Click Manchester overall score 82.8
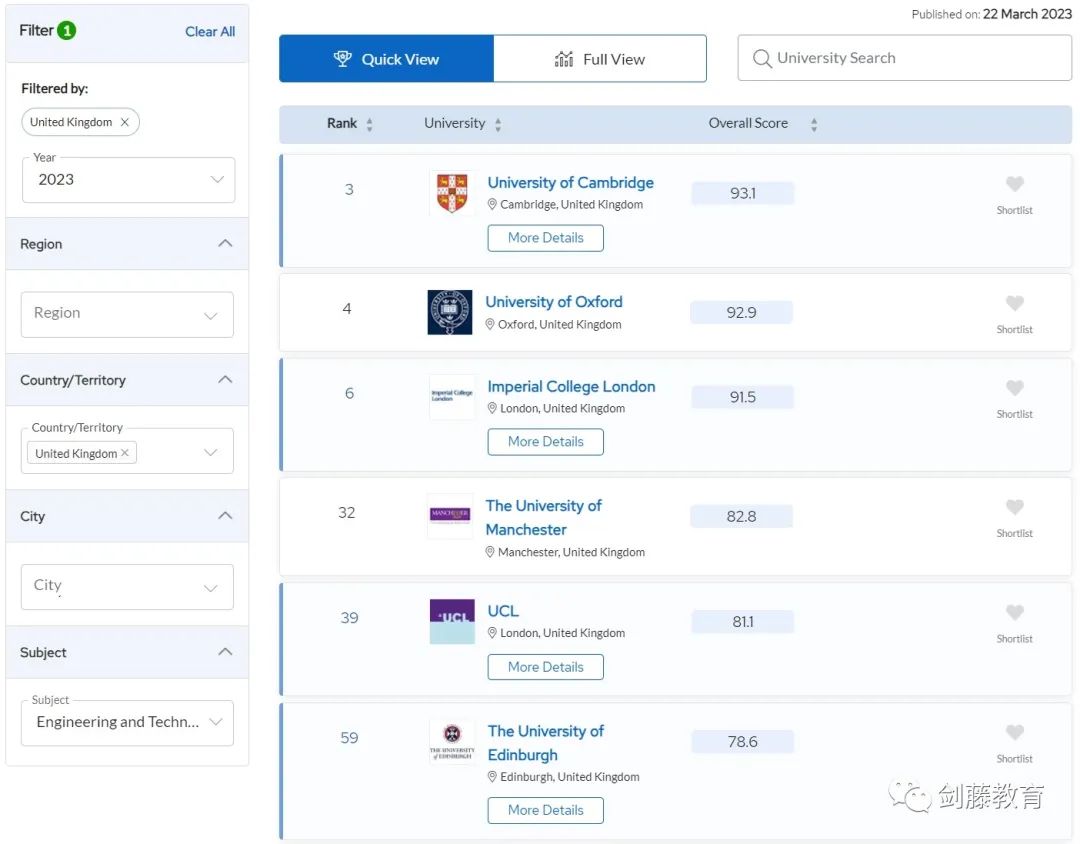Viewport: 1080px width, 844px height. (741, 516)
